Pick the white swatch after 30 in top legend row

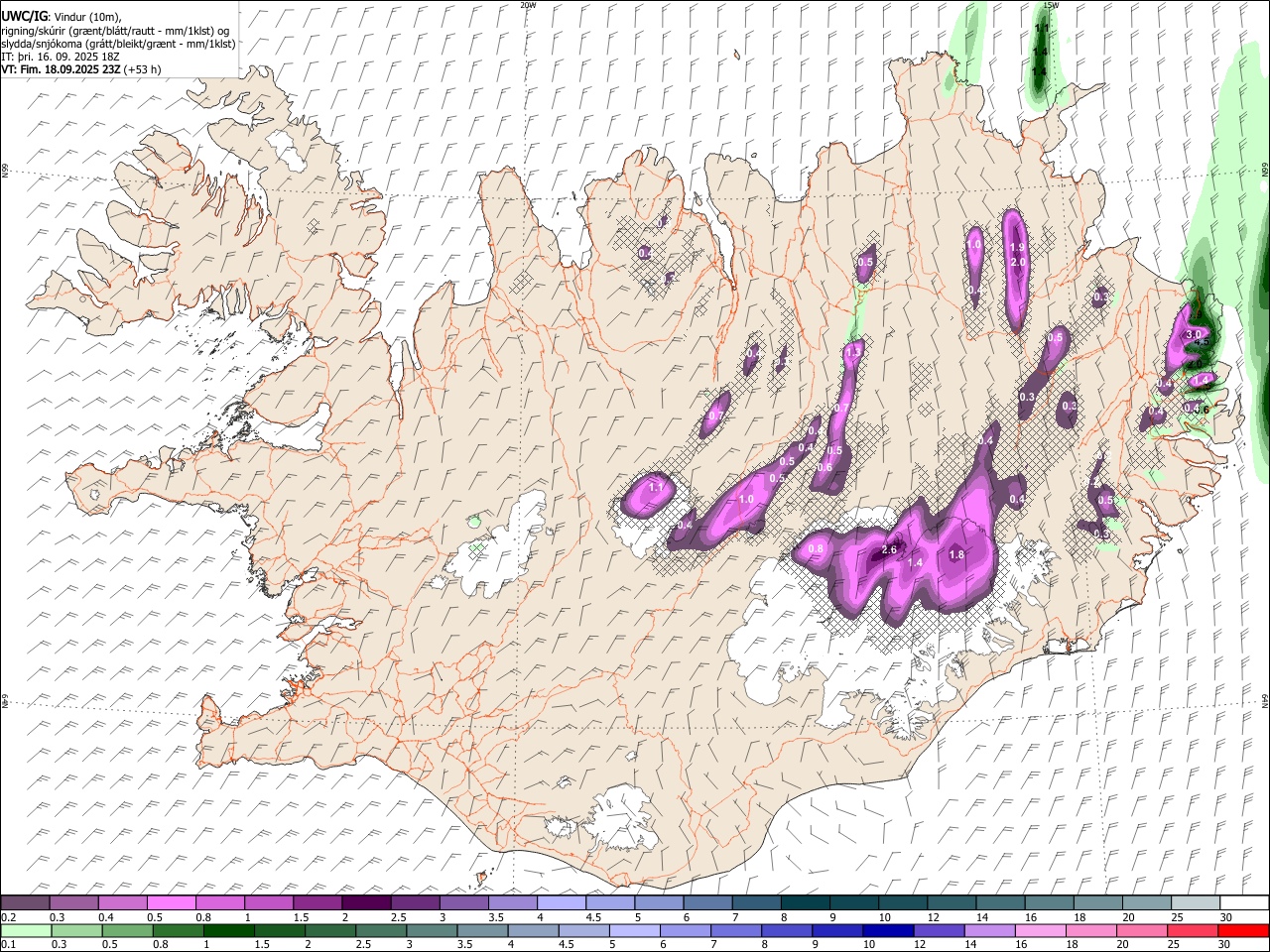1244,902
